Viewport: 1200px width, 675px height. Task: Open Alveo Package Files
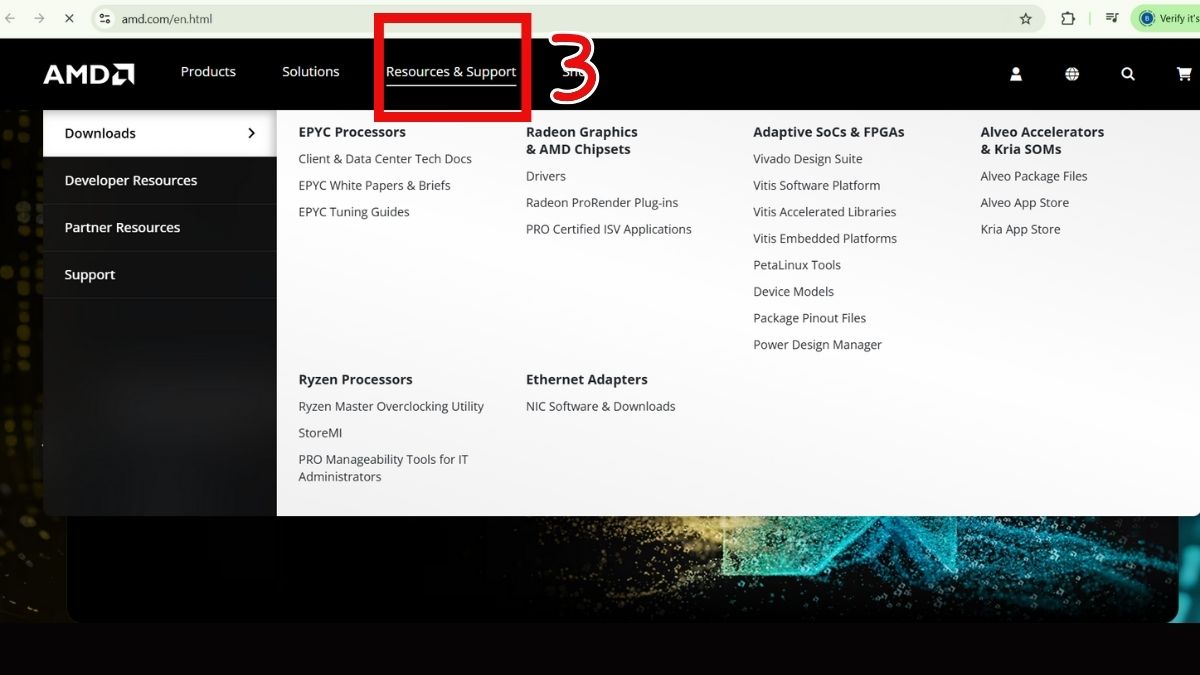click(x=1034, y=176)
